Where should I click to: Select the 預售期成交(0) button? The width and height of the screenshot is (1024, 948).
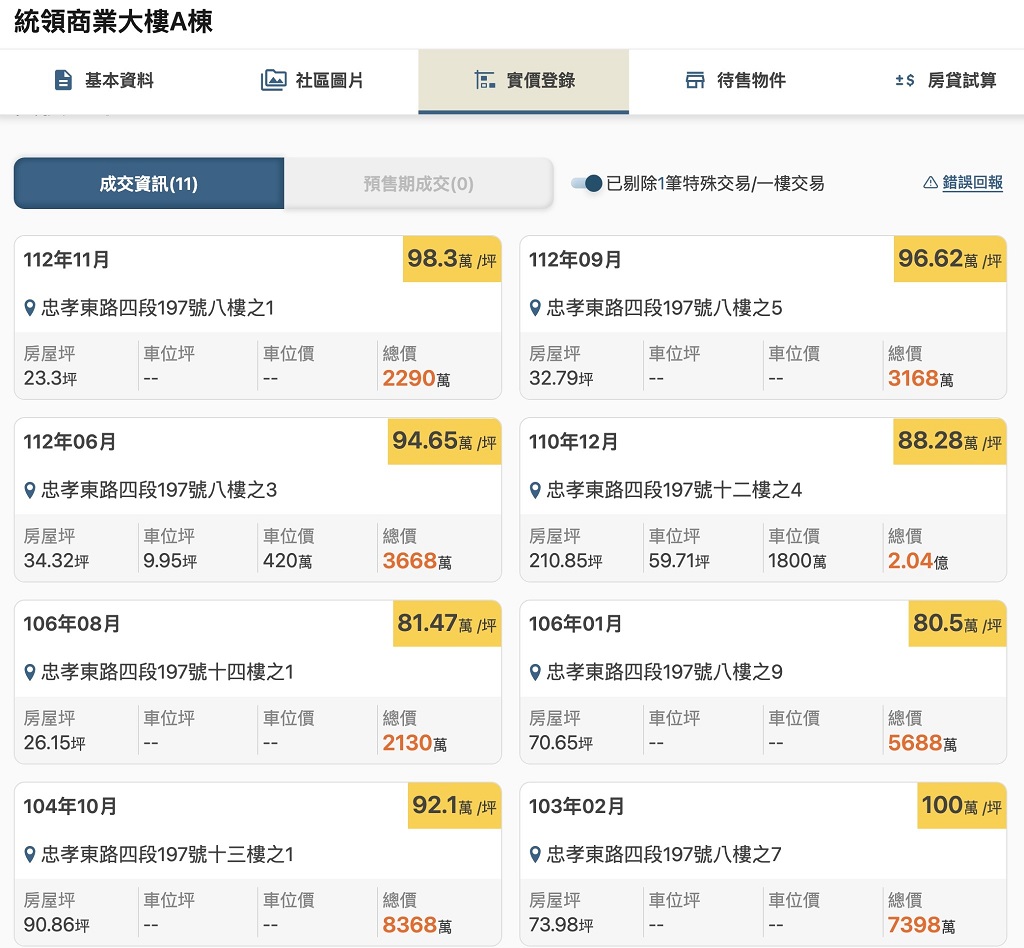pyautogui.click(x=418, y=184)
